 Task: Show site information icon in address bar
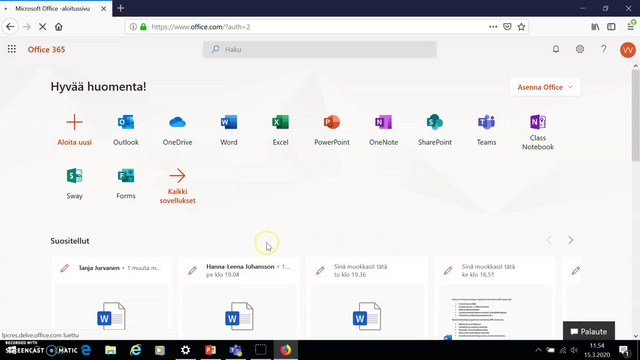coord(133,27)
